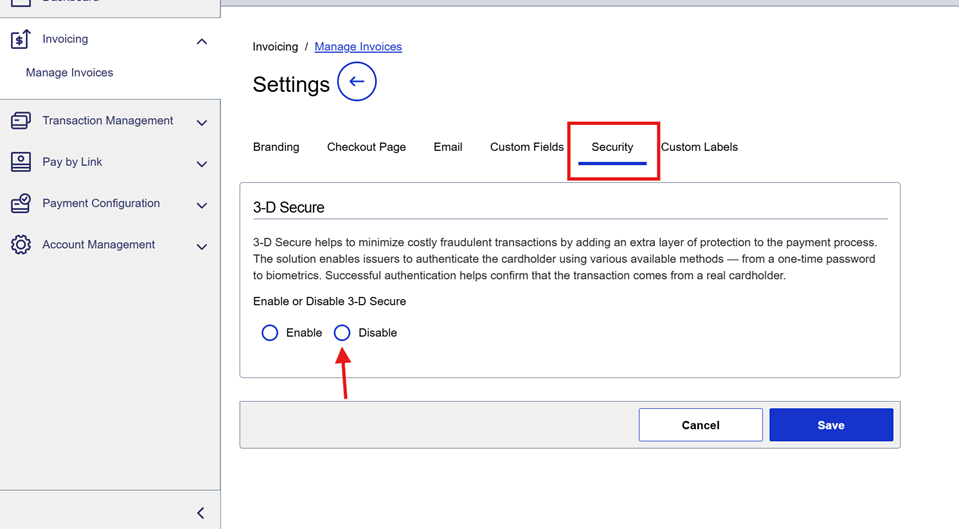Select the Enable 3-D Secure radio button
Screen dimensions: 959x529
pyautogui.click(x=270, y=333)
